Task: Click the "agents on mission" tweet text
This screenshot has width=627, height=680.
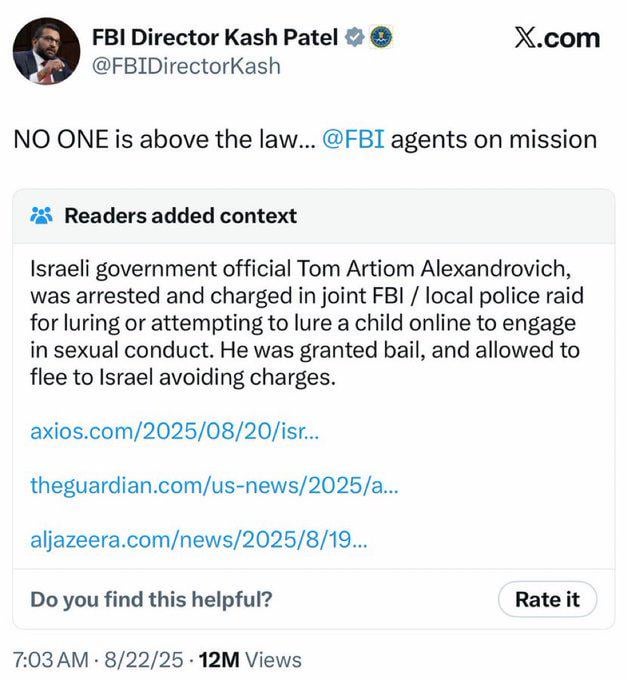Action: 494,140
